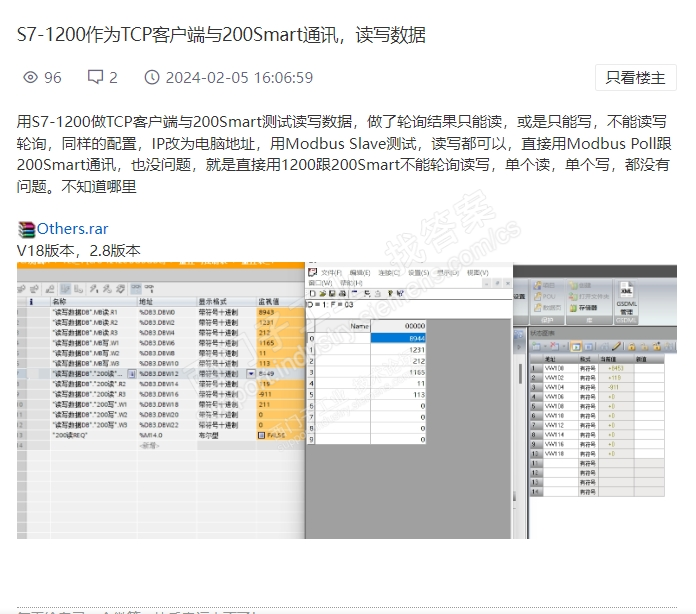The width and height of the screenshot is (696, 614).
Task: Click the 监视值 column header
Action: pos(280,302)
